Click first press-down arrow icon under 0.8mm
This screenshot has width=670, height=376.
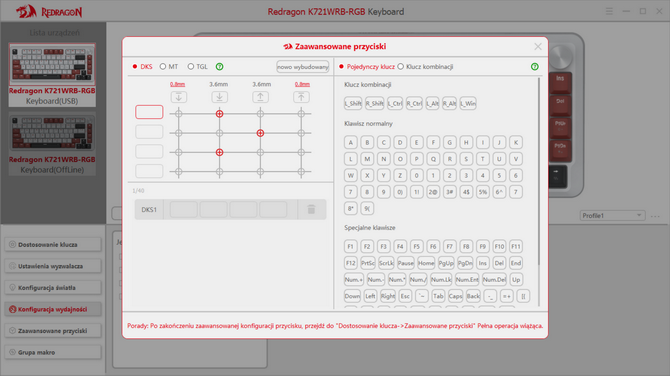tap(179, 97)
